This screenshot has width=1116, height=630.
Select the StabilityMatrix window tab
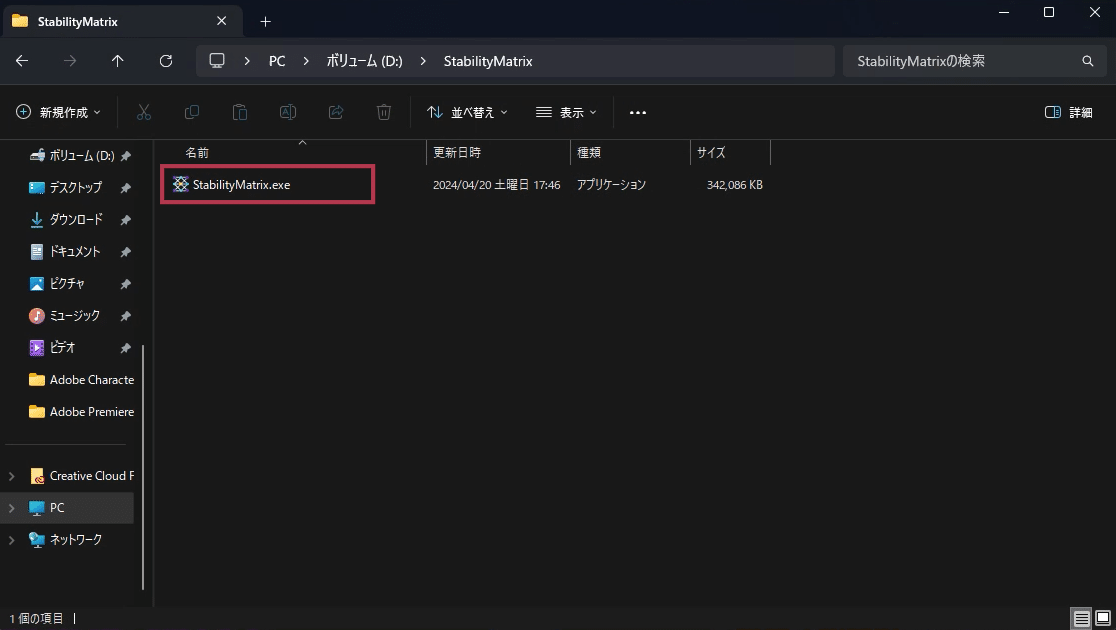[x=122, y=21]
